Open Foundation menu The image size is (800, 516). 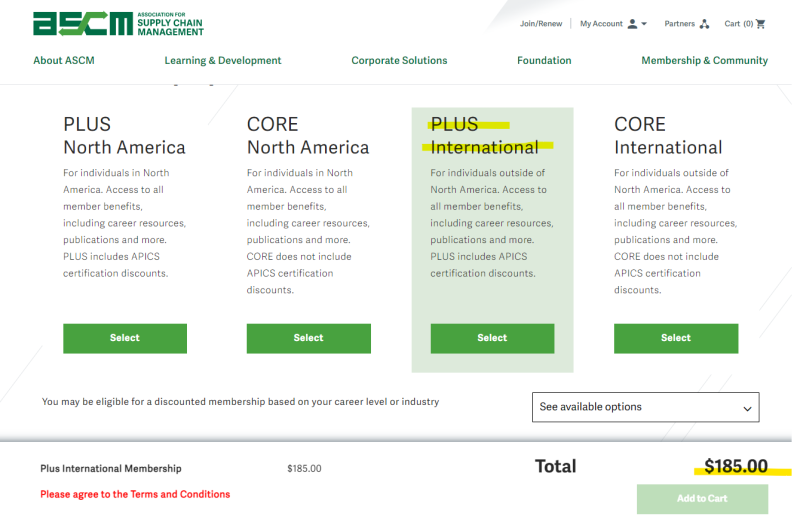pos(544,60)
